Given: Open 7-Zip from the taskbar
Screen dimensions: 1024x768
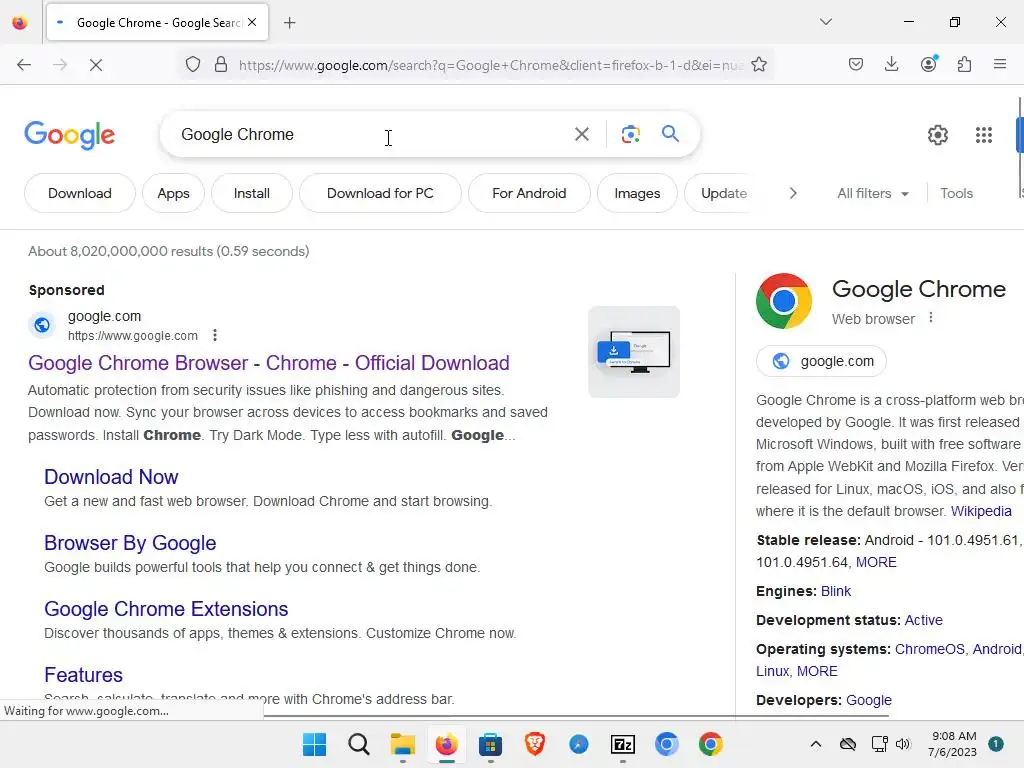Looking at the screenshot, I should coord(622,744).
